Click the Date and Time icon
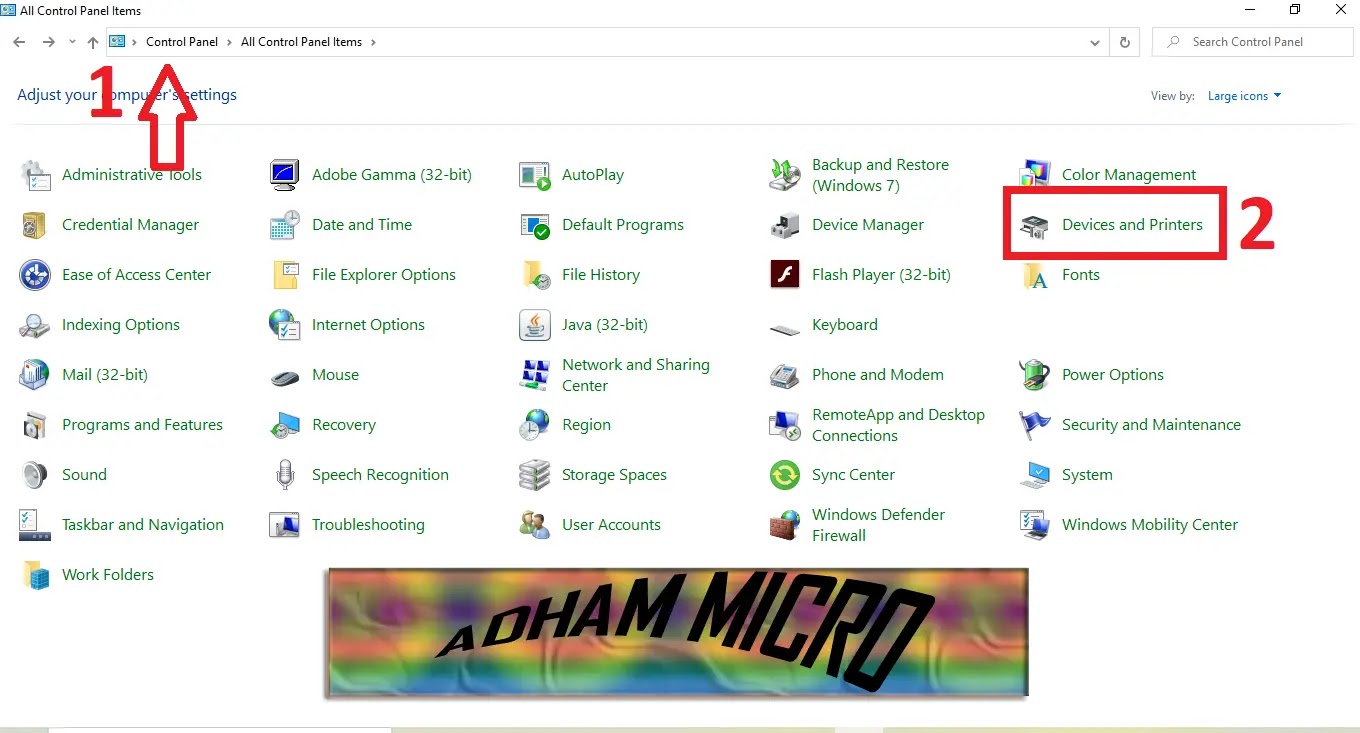1360x733 pixels. pos(285,225)
